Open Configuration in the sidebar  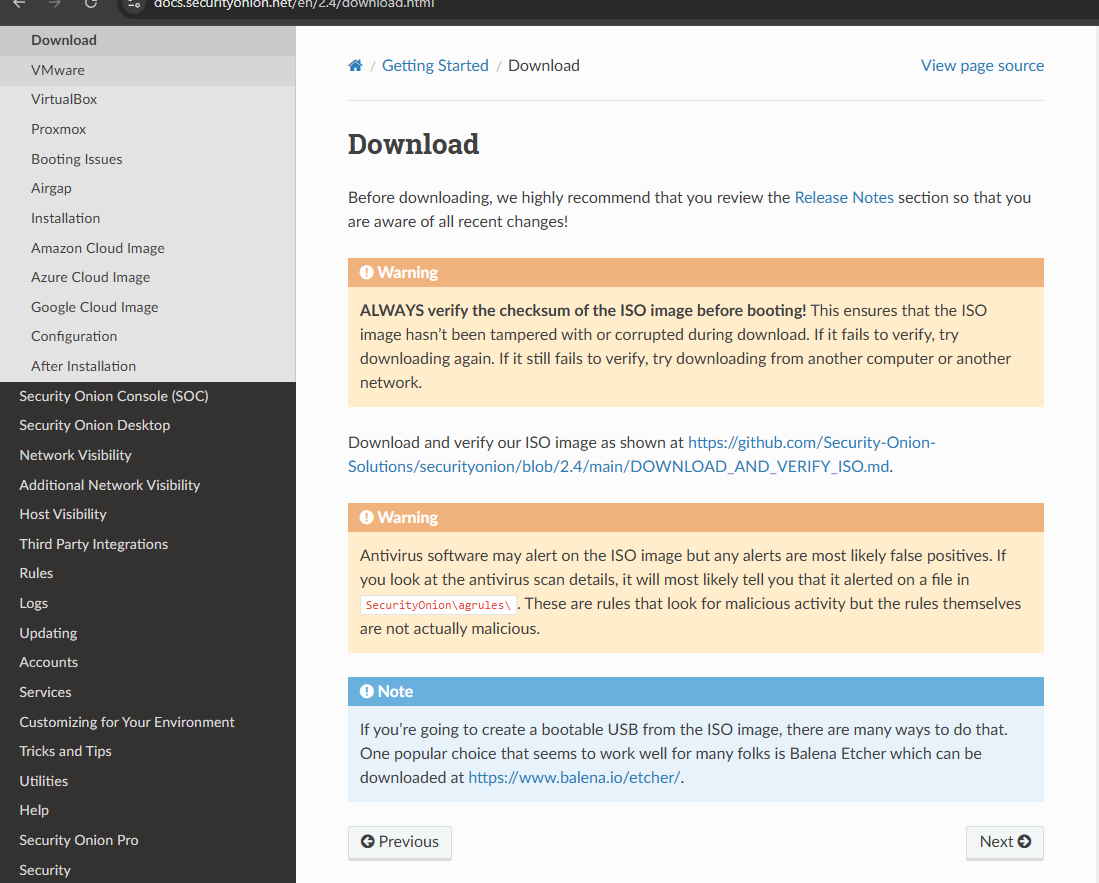pos(148,336)
